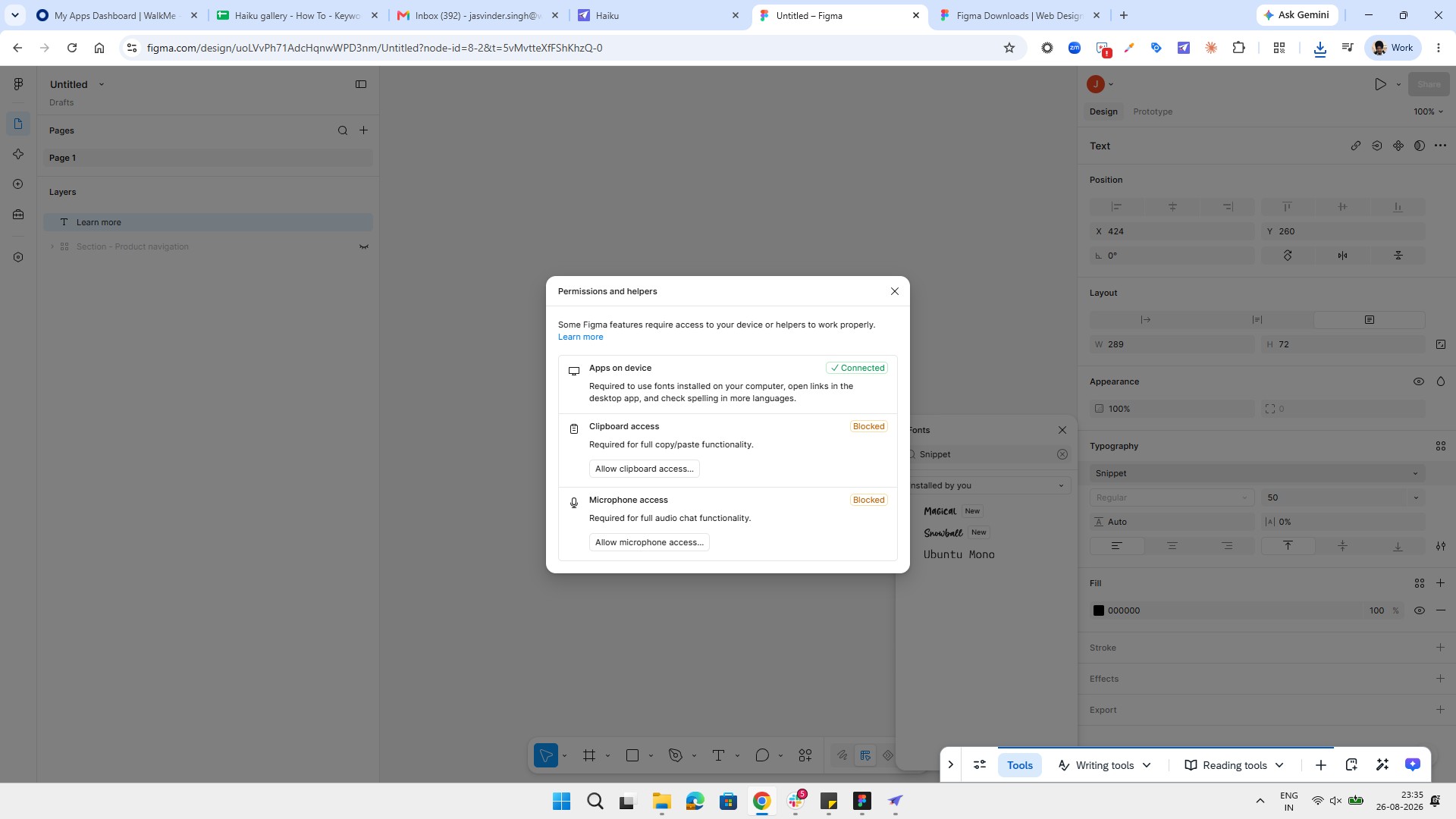Switch to the Design tab
The height and width of the screenshot is (819, 1456).
coord(1103,111)
